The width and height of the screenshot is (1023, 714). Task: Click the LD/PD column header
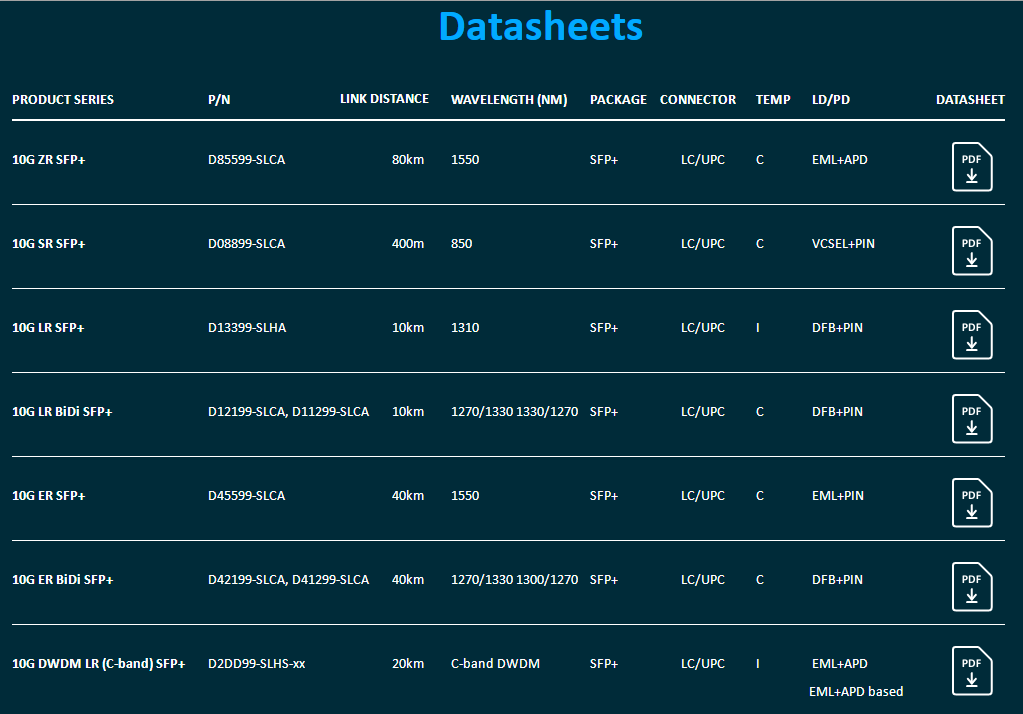[831, 100]
